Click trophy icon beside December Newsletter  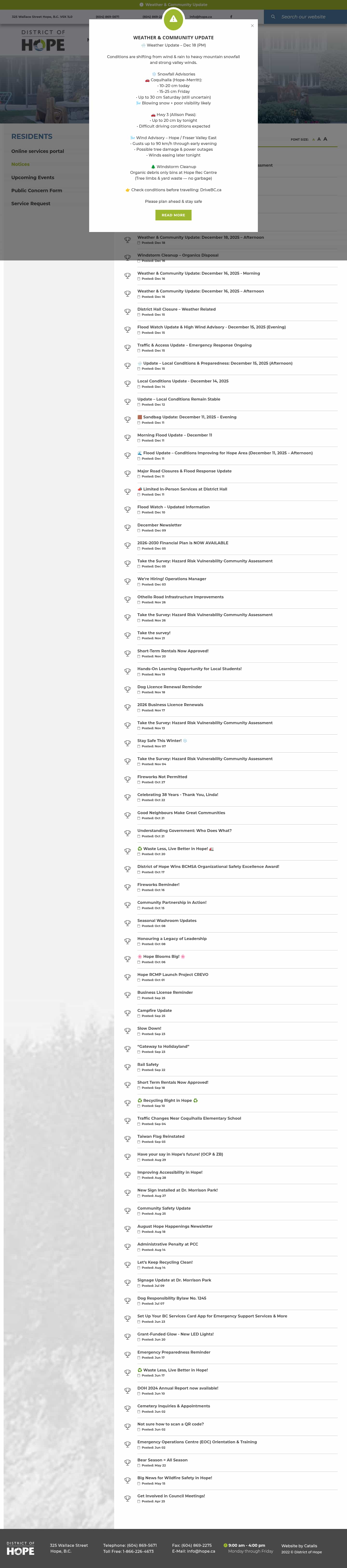pyautogui.click(x=128, y=527)
